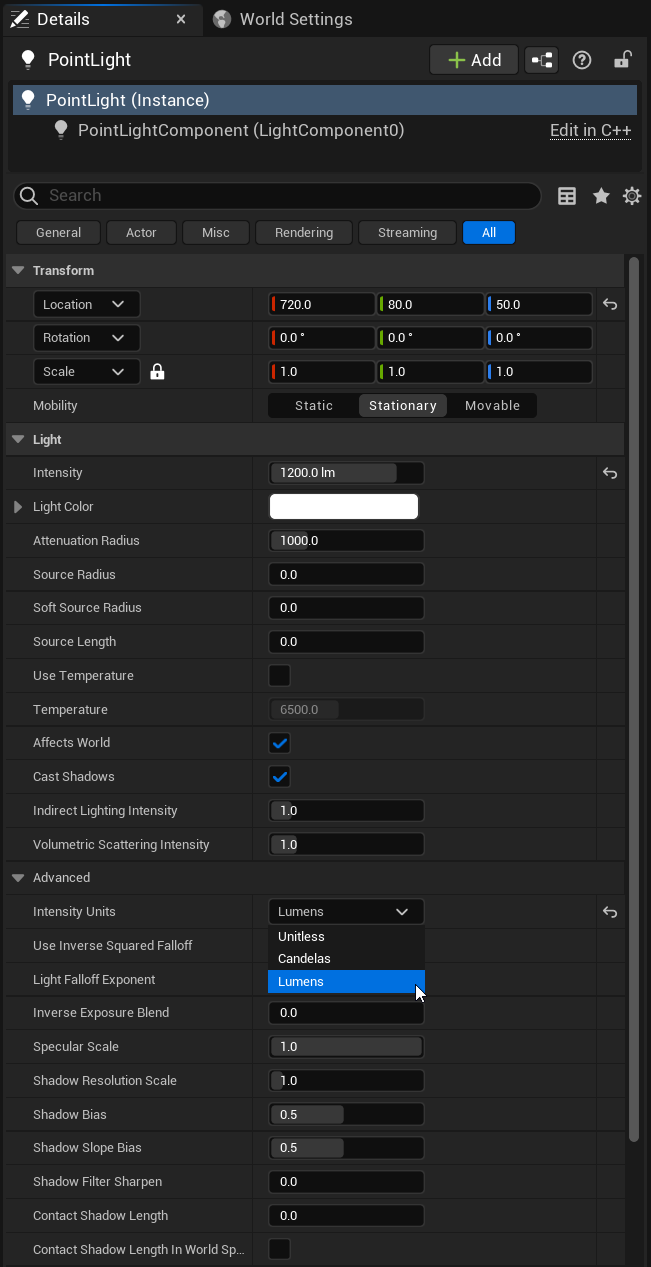
Task: Click the Location Y value 80.0
Action: point(431,305)
